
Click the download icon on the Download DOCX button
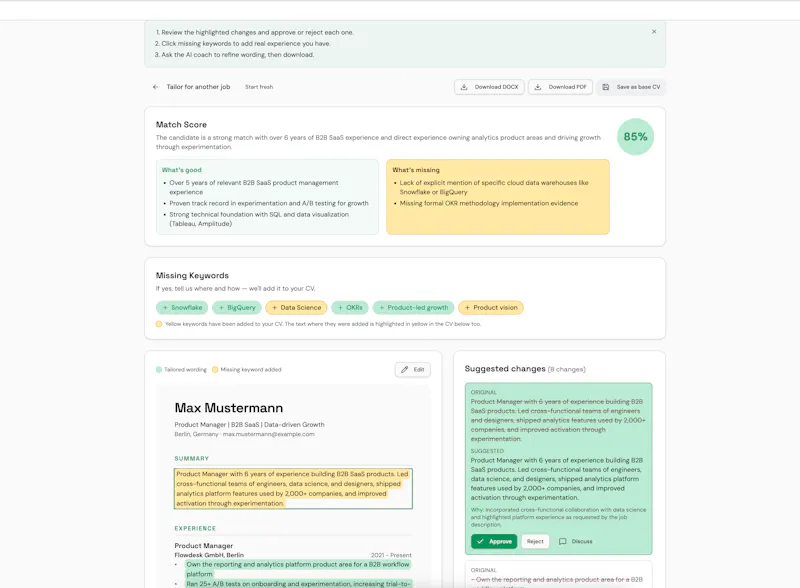click(x=464, y=87)
